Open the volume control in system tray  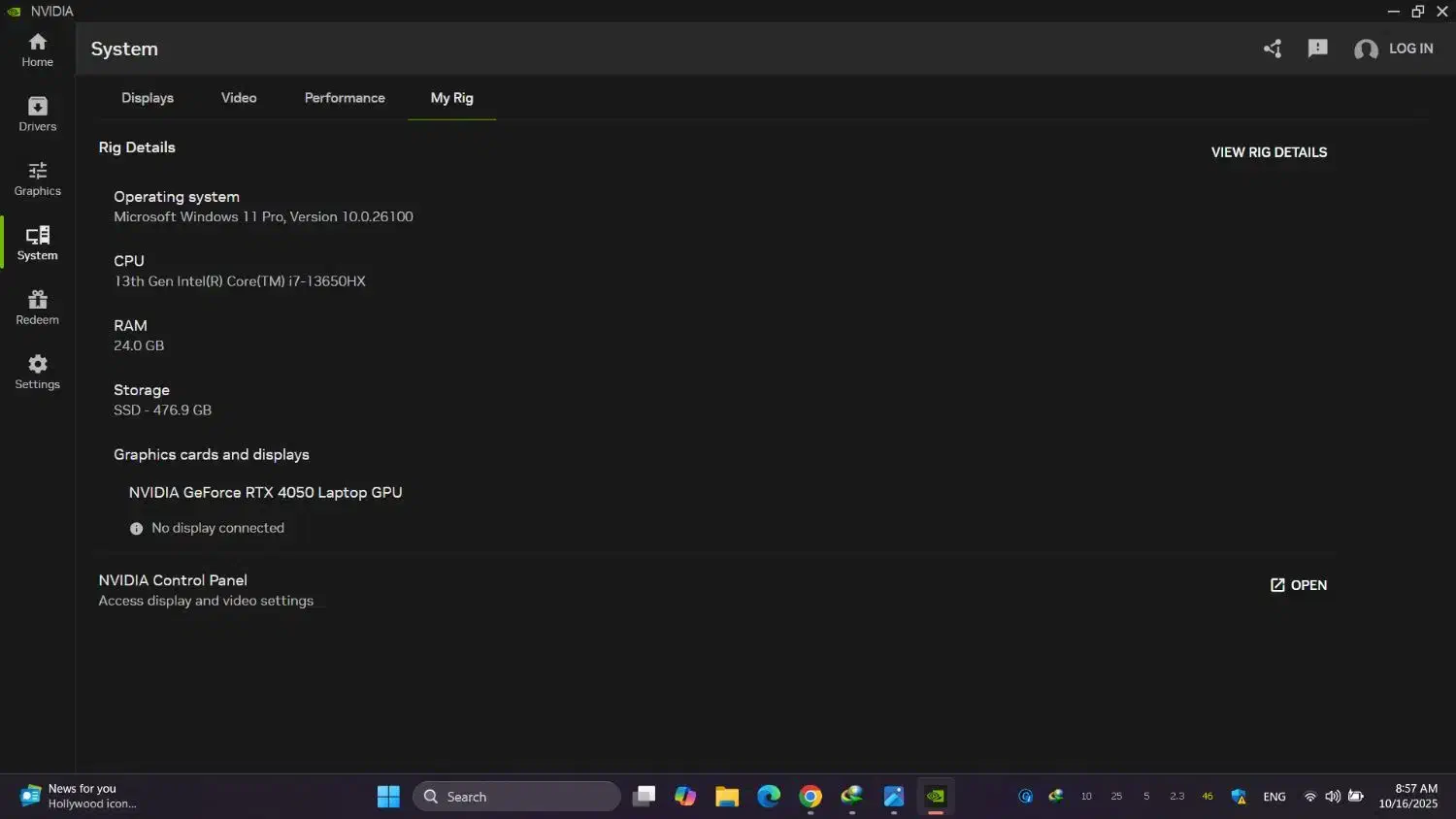(1333, 797)
